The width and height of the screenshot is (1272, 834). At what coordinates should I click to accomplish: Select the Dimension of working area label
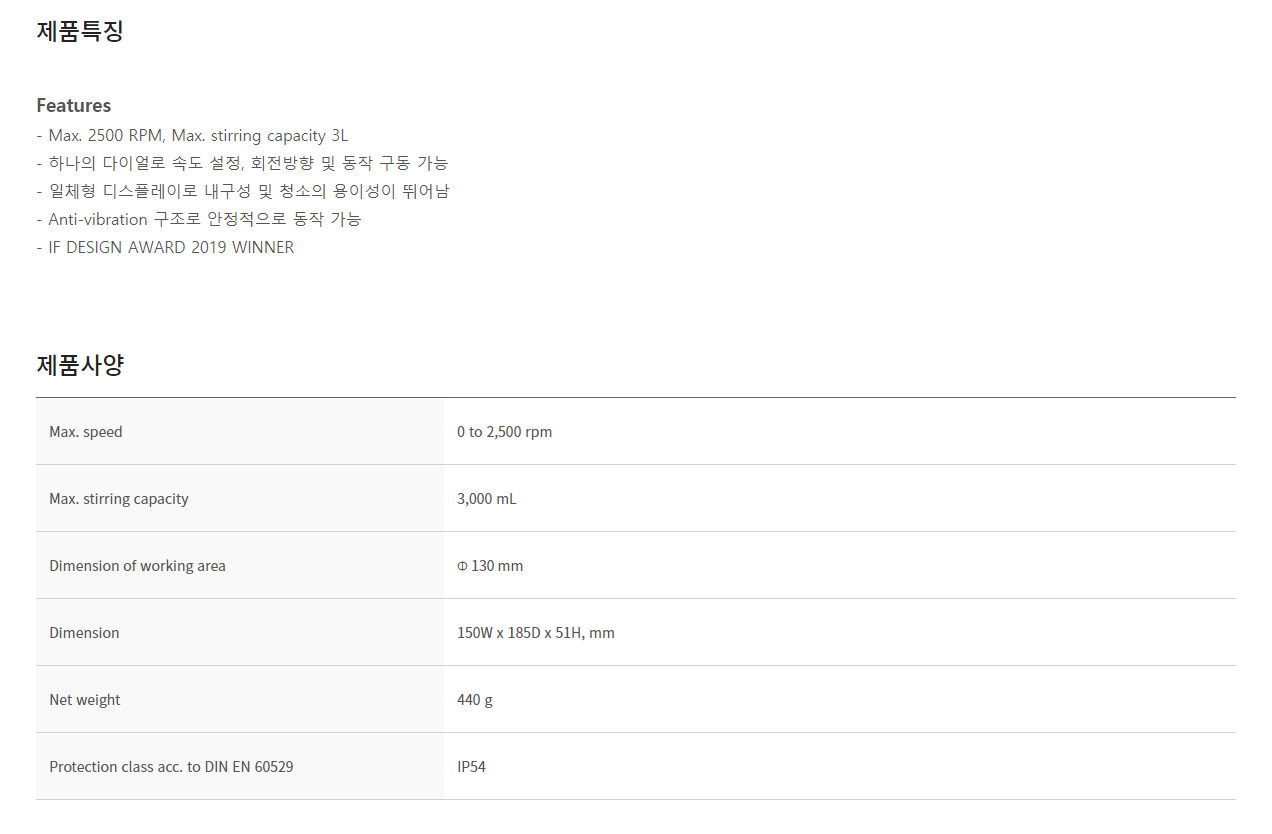pos(137,566)
